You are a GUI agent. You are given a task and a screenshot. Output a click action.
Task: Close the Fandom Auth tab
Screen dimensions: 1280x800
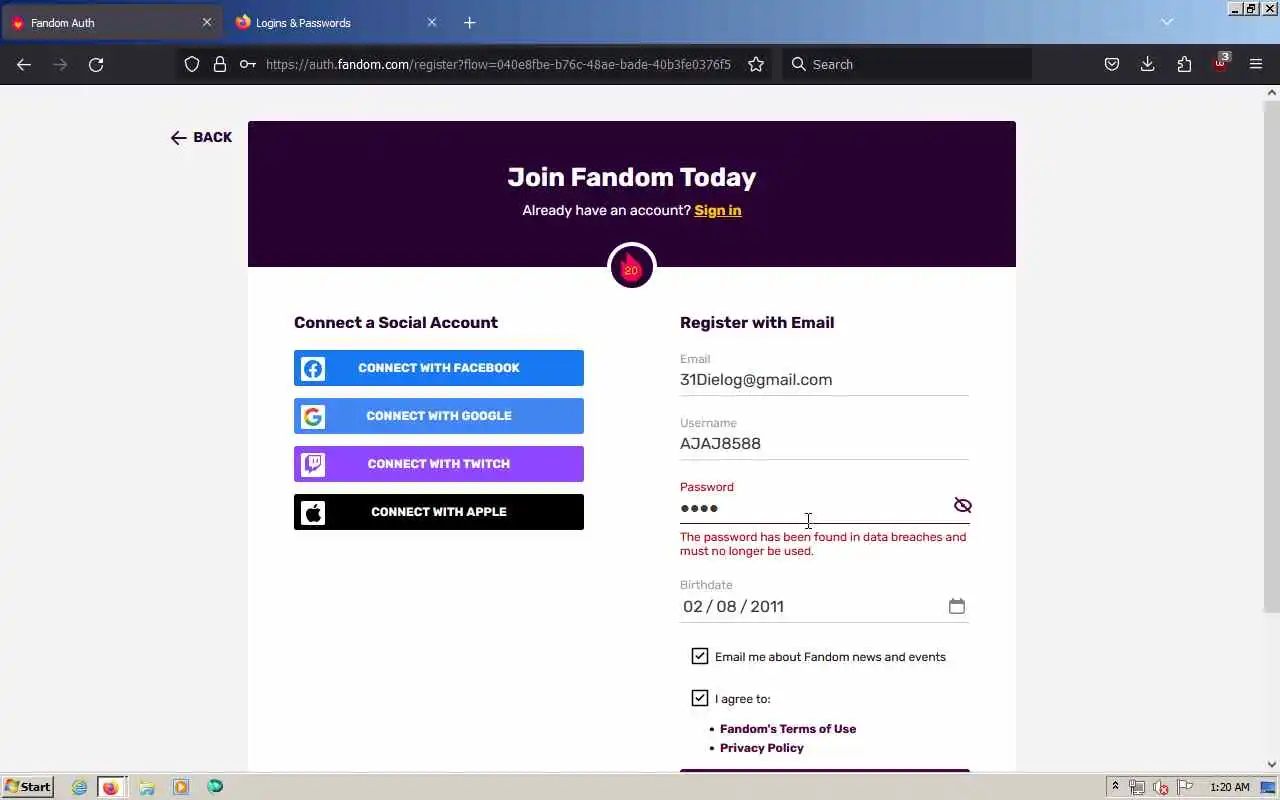(207, 22)
